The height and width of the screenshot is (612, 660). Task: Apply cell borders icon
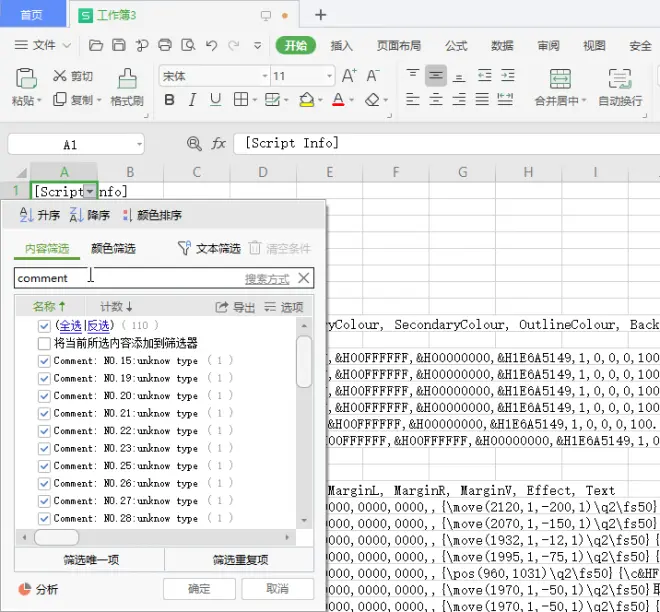[x=241, y=100]
